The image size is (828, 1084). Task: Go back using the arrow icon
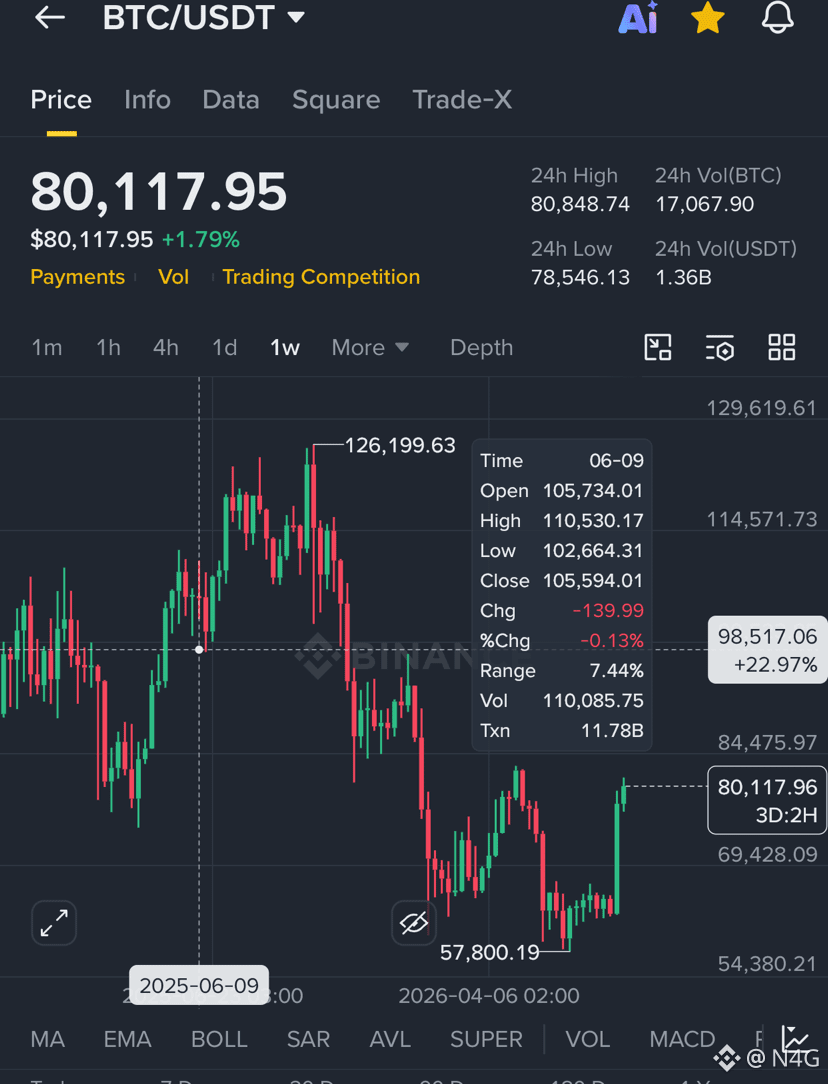(50, 17)
